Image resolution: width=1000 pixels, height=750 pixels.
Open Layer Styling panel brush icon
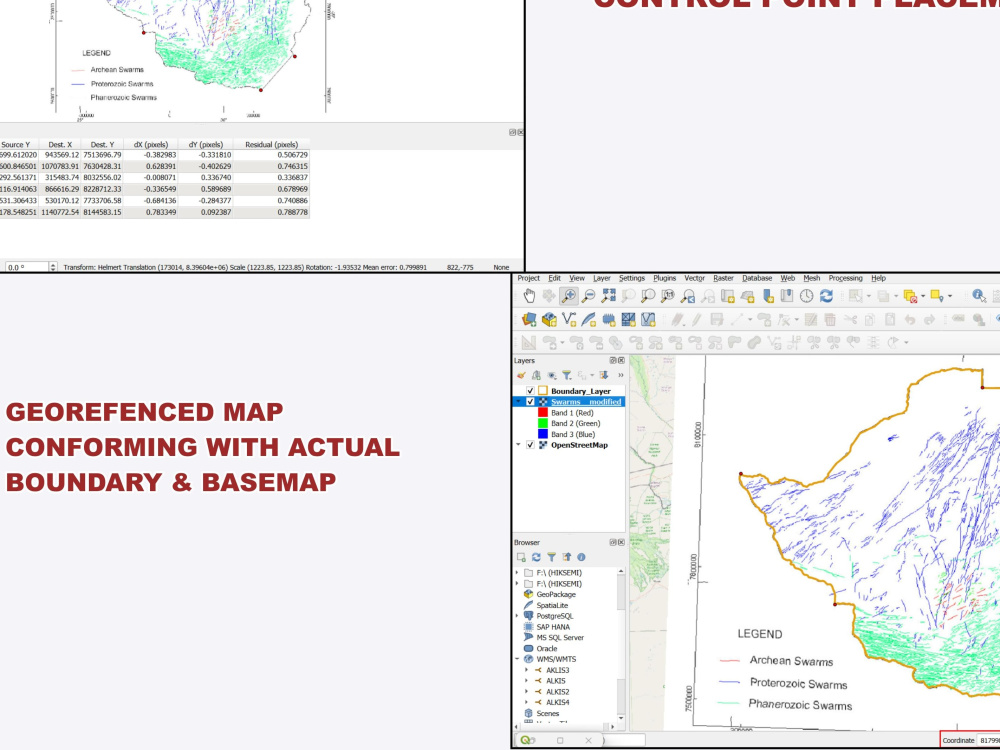(x=522, y=376)
